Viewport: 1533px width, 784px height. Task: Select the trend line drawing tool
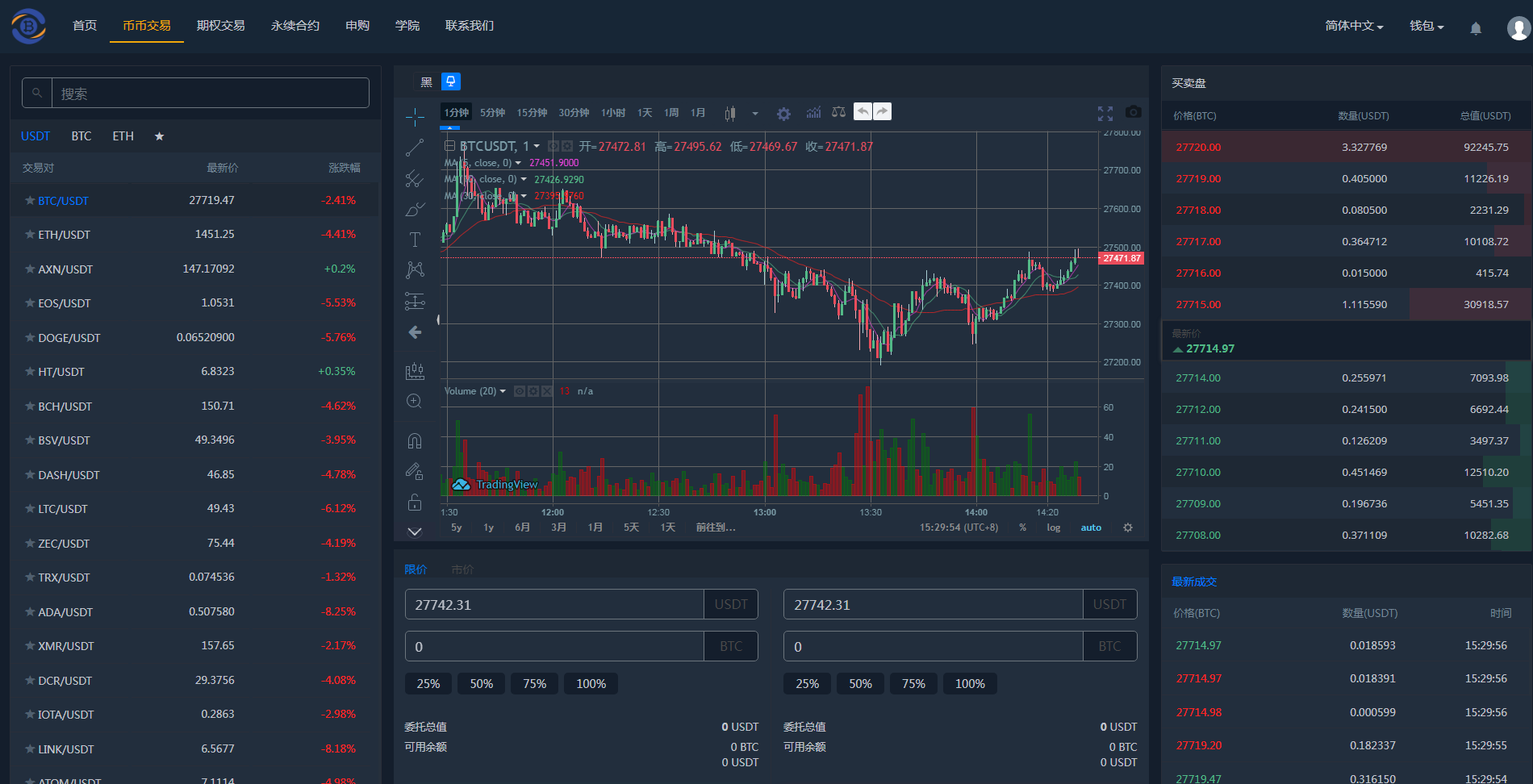[x=415, y=148]
